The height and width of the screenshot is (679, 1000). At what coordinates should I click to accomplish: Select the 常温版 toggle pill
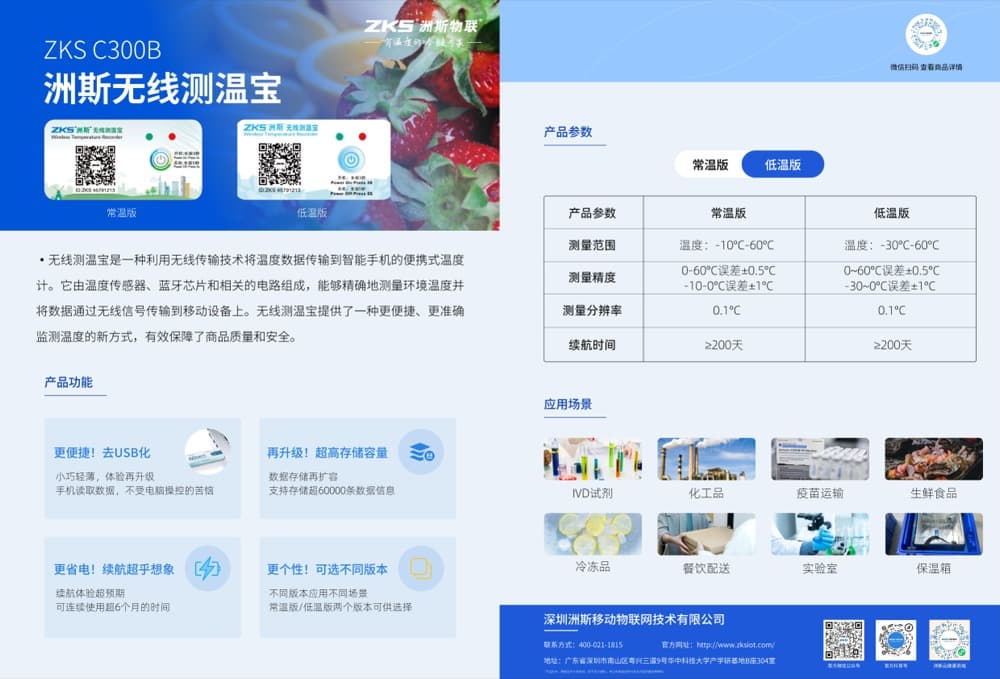pyautogui.click(x=710, y=164)
